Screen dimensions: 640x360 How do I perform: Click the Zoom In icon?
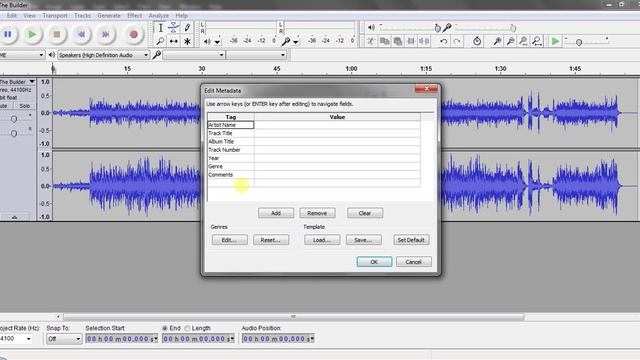[x=497, y=41]
